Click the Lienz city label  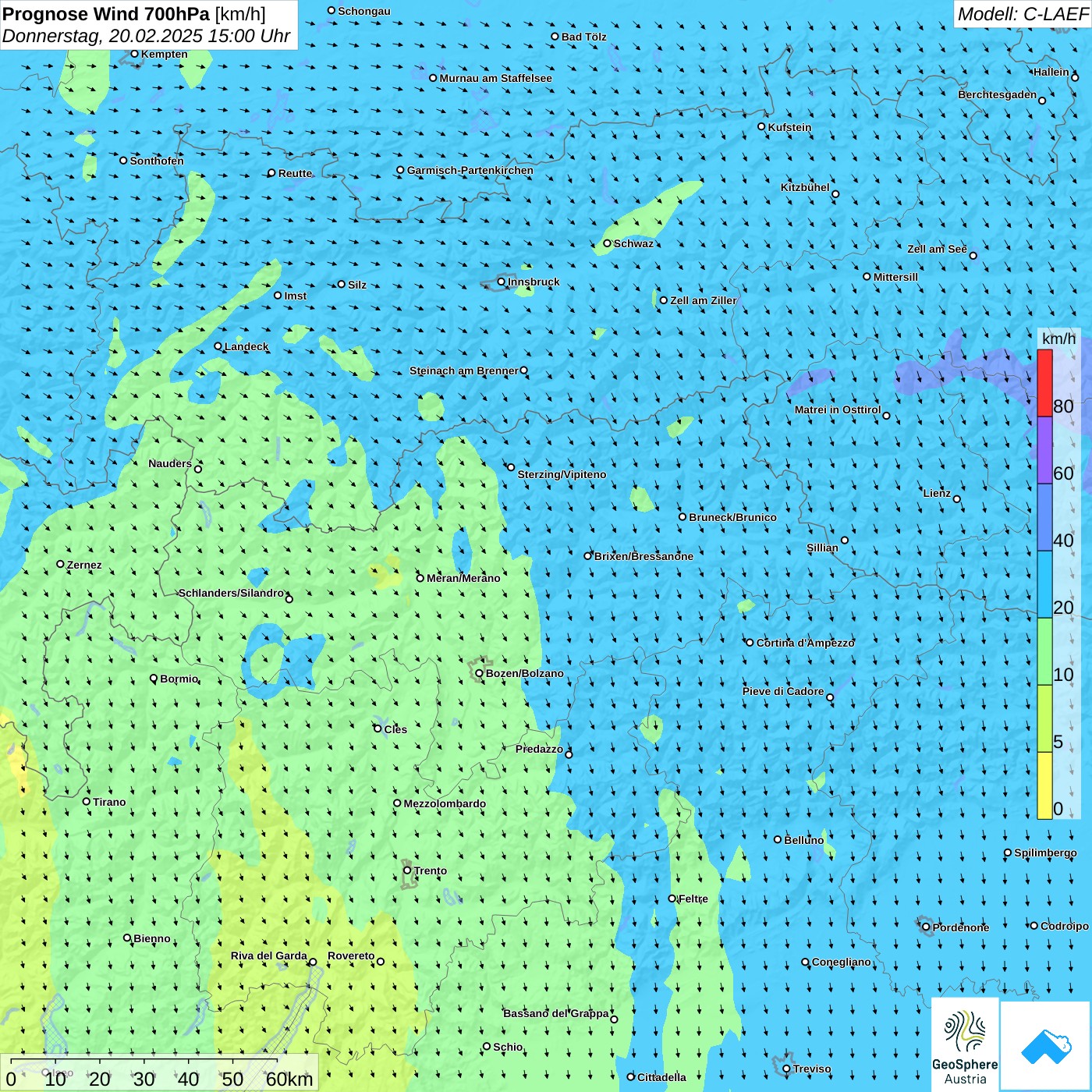pos(937,493)
